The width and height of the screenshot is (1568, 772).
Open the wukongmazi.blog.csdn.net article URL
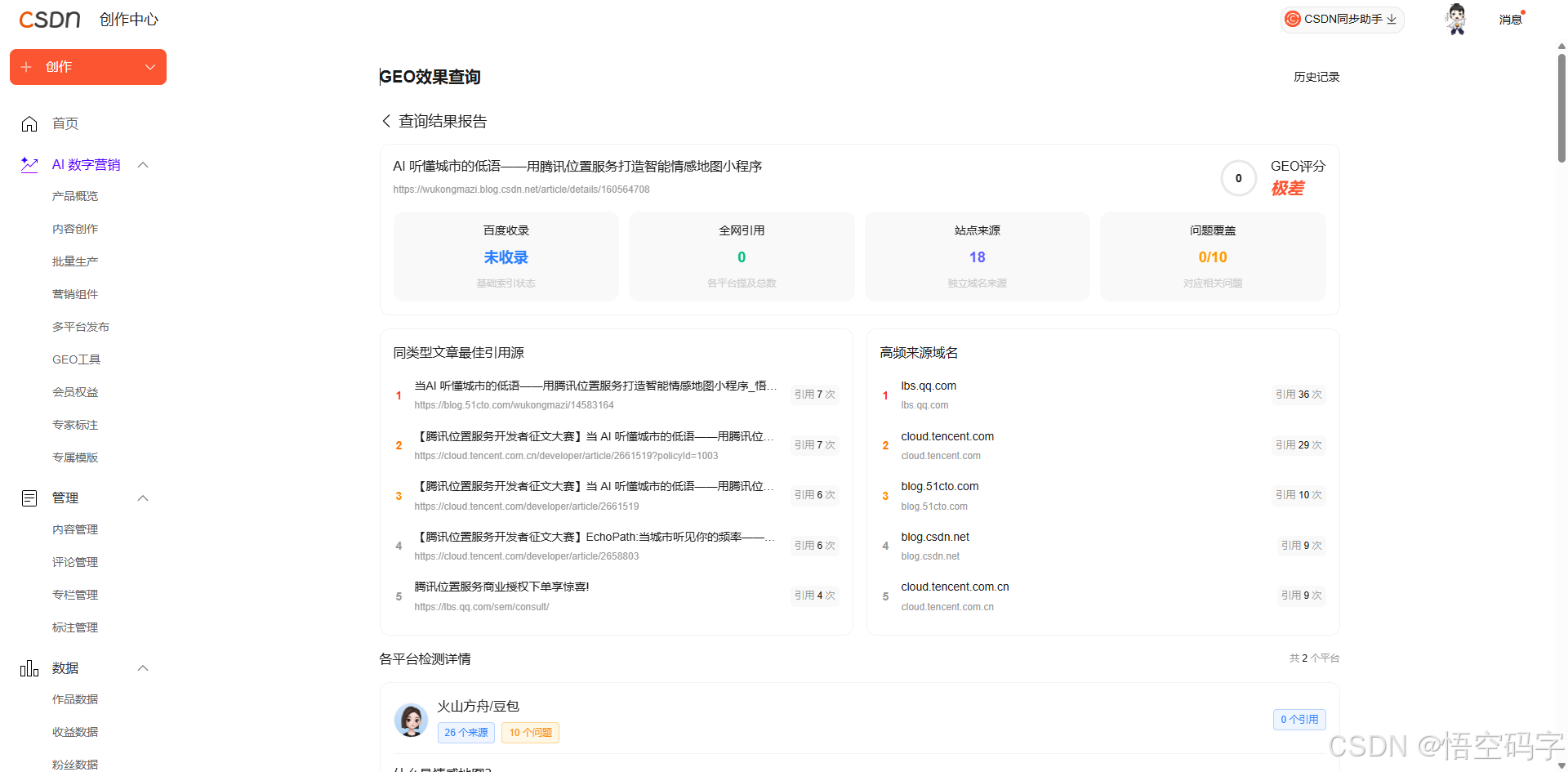pyautogui.click(x=521, y=190)
